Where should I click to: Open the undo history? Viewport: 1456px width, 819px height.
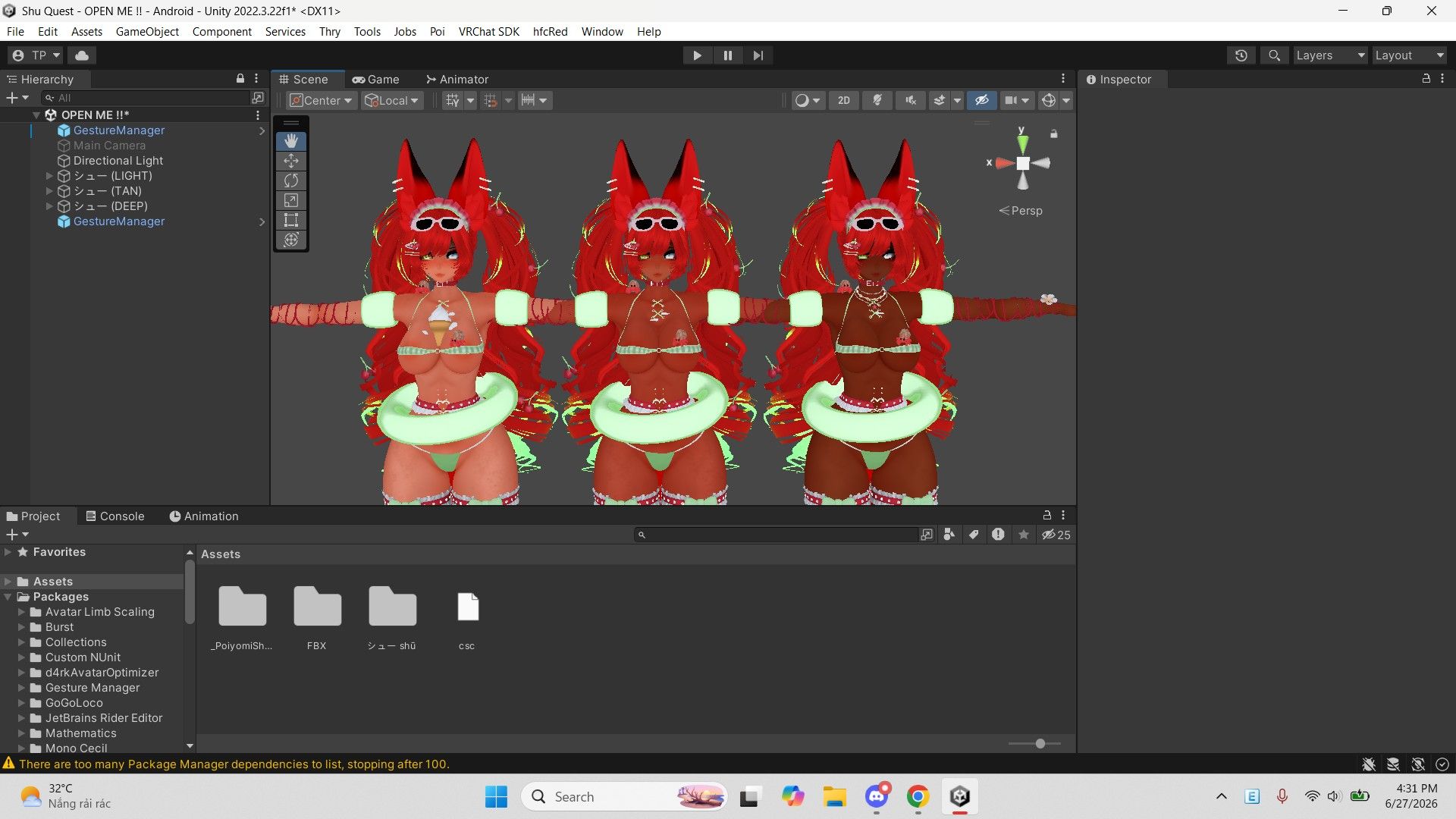pos(1241,55)
